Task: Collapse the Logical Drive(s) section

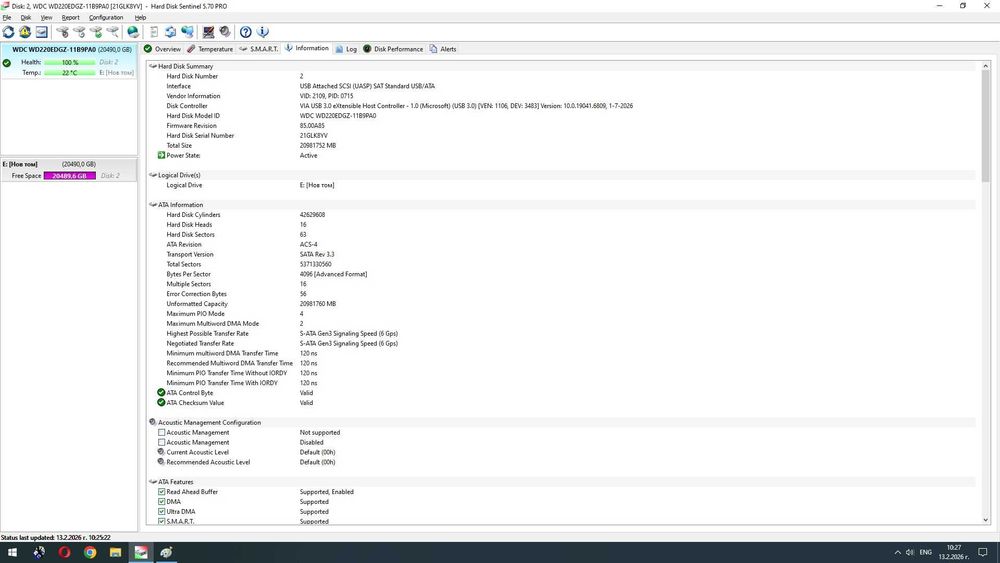Action: (x=153, y=175)
